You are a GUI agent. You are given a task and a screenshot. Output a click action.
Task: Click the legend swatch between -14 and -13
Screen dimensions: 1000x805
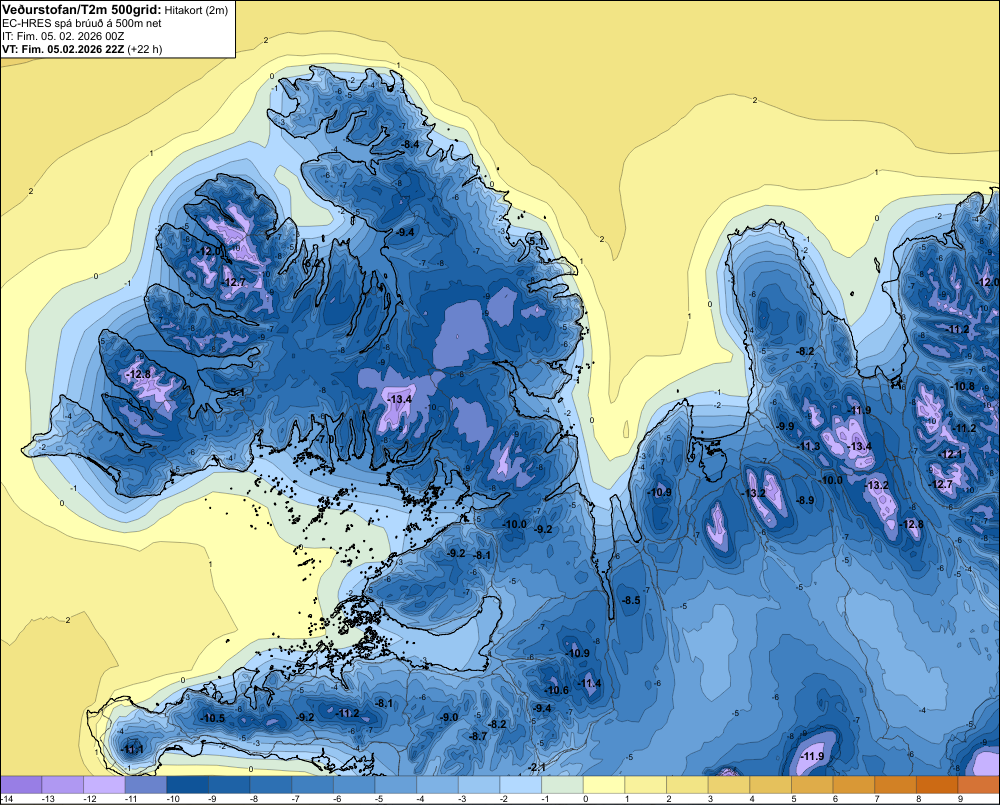pos(21,785)
